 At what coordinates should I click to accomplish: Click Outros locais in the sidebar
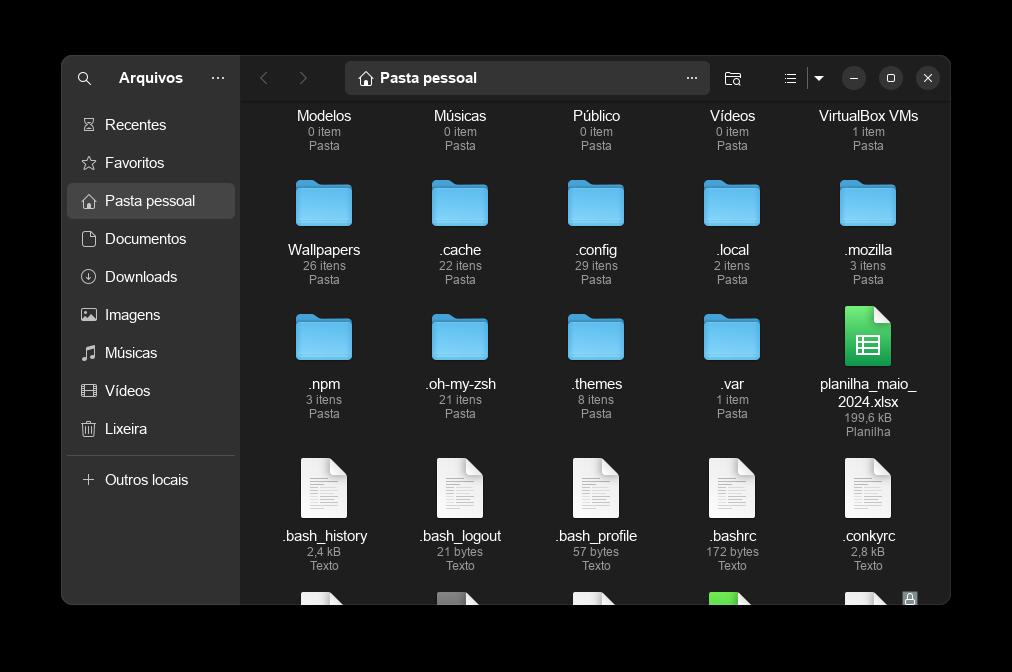[146, 480]
